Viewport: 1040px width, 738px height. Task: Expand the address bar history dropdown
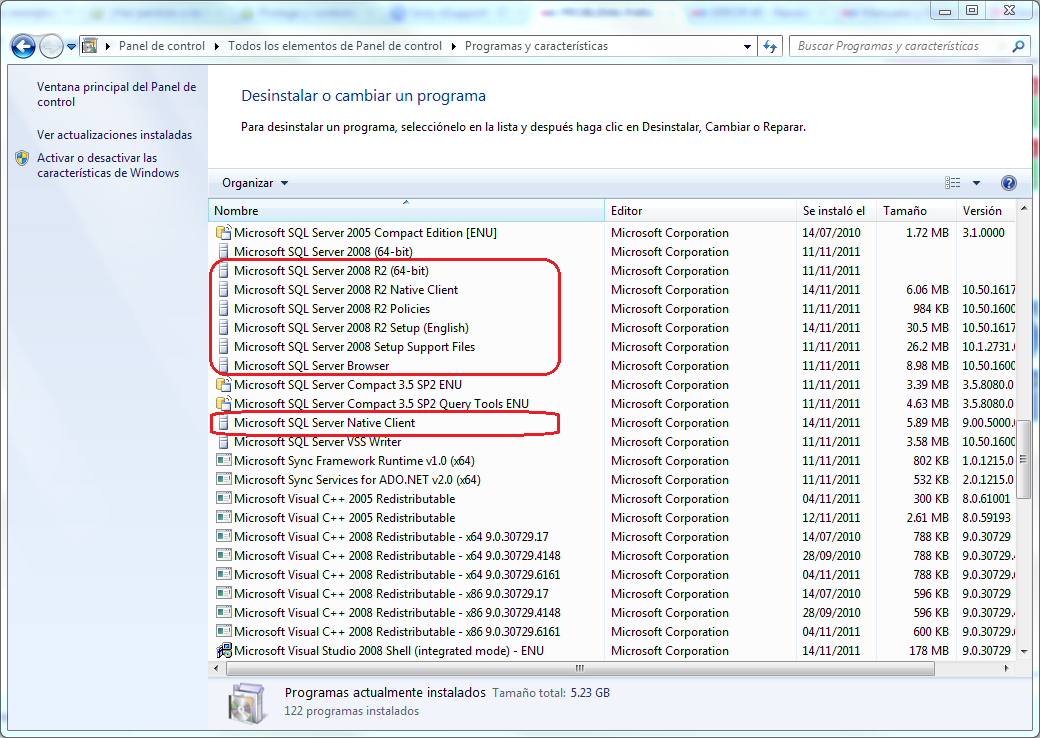click(748, 46)
